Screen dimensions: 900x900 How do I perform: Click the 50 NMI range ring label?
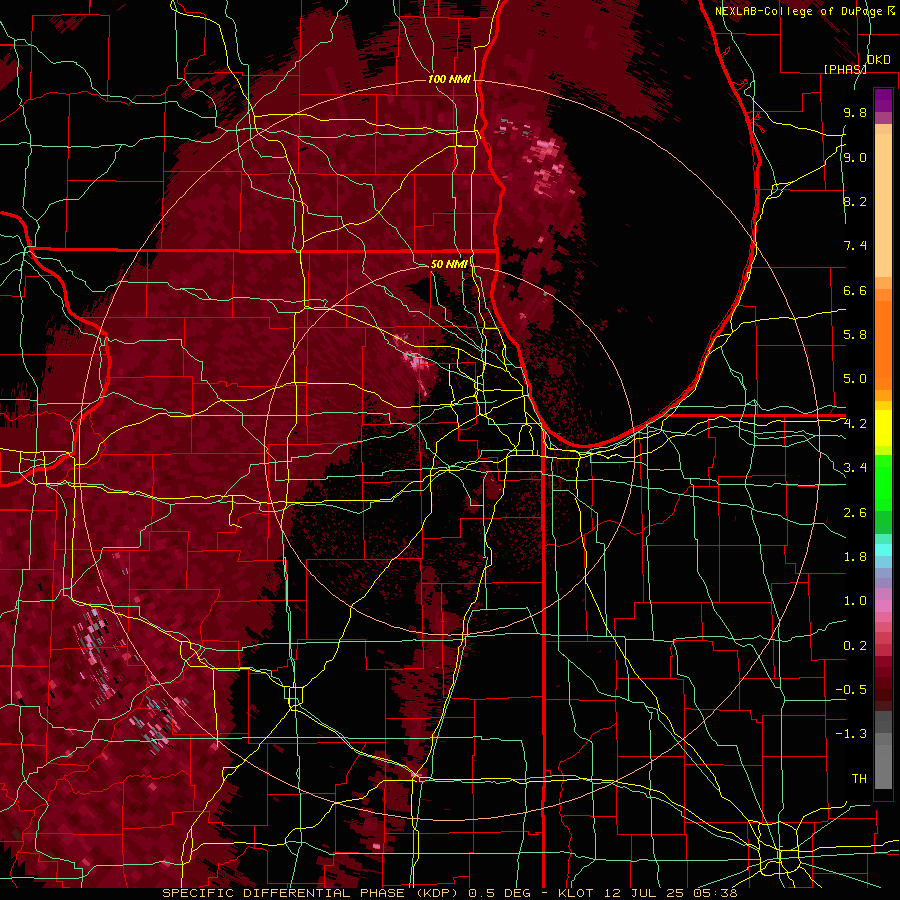coord(449,264)
